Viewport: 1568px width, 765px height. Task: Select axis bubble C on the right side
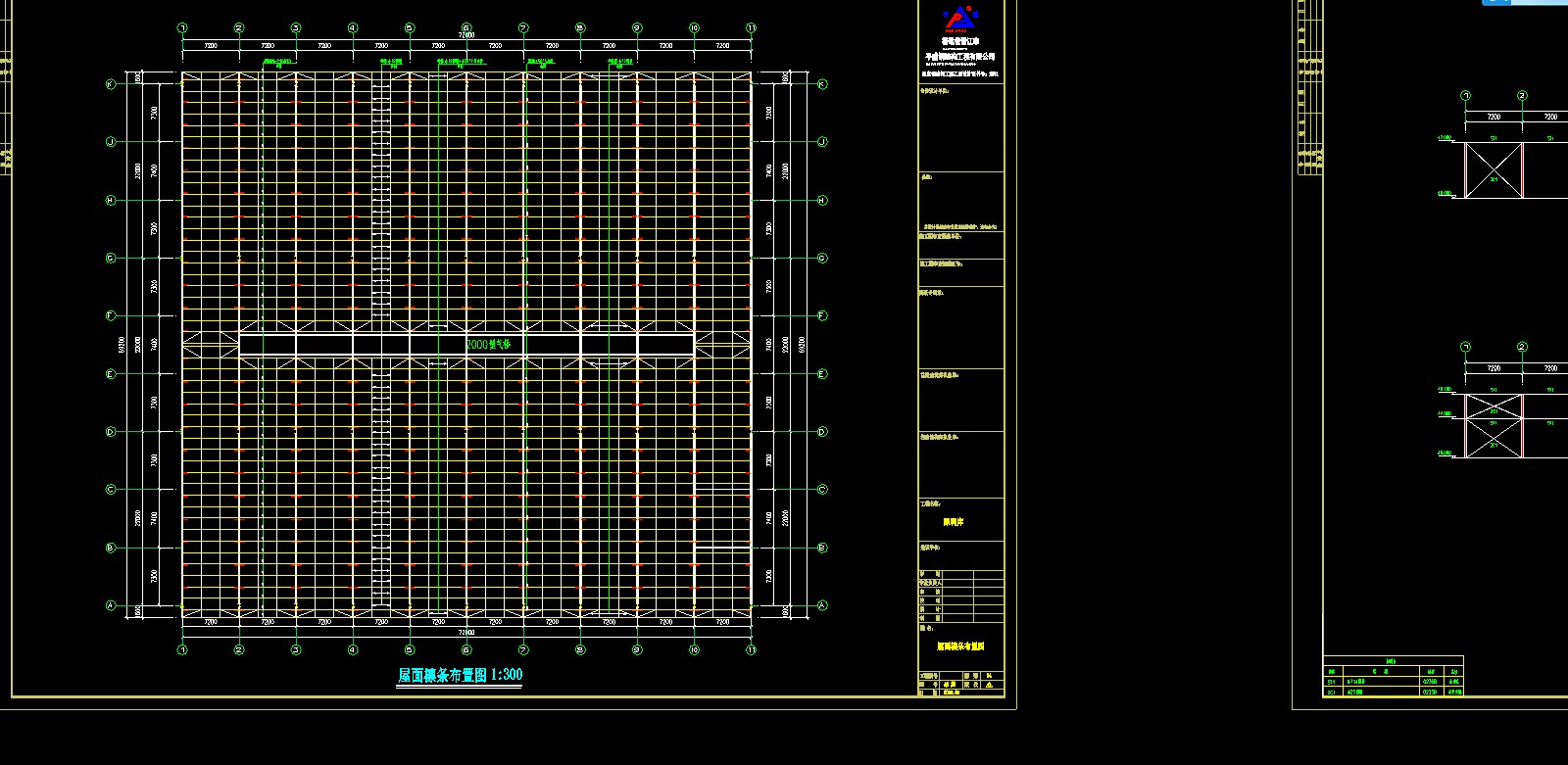(822, 490)
